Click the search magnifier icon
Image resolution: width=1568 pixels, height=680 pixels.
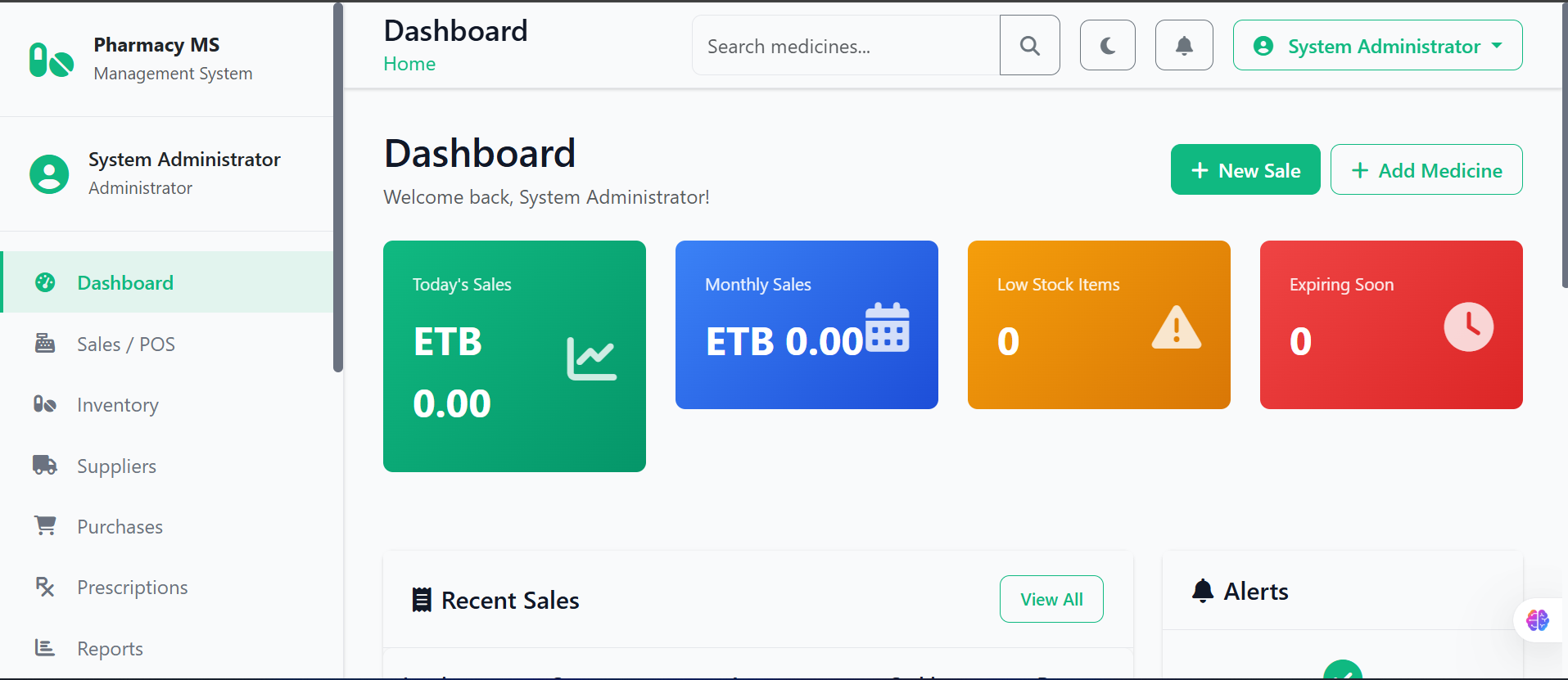[1029, 45]
